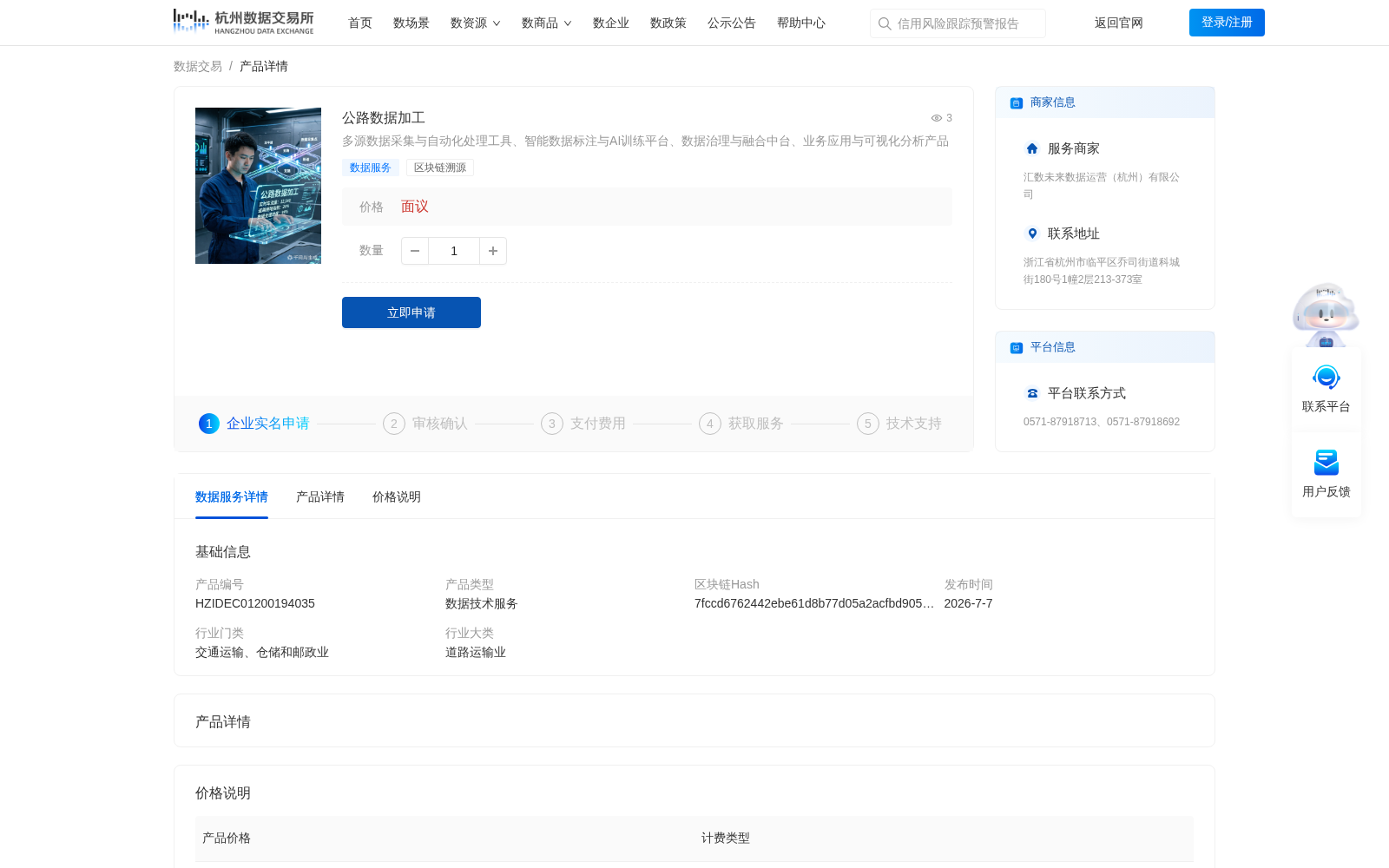Click the 返回官网 link
1389x868 pixels.
click(1119, 23)
